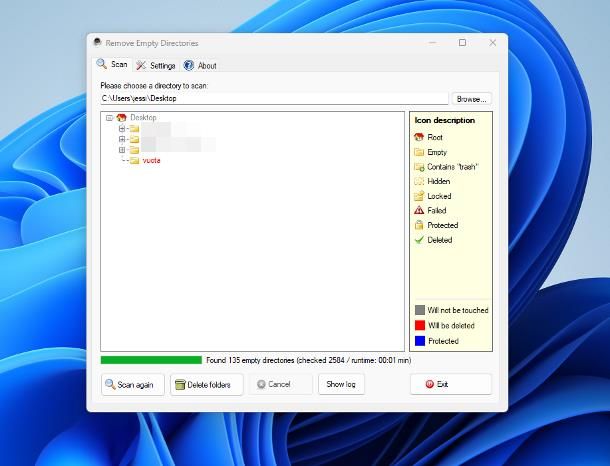Click the 'Found 135 empty directories' status text
The image size is (610, 466).
(309, 360)
